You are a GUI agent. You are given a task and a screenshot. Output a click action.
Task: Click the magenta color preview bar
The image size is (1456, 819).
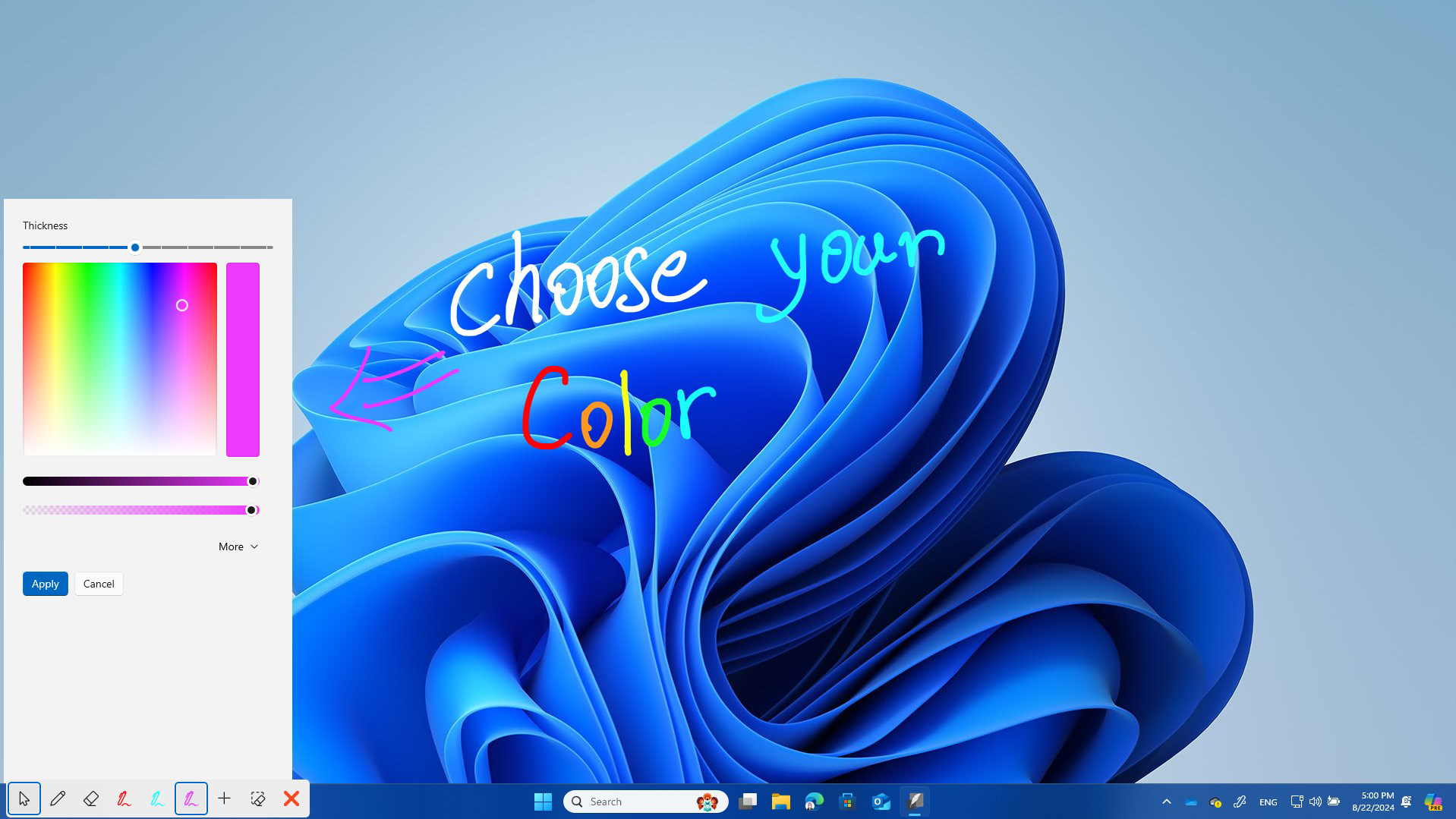point(243,360)
